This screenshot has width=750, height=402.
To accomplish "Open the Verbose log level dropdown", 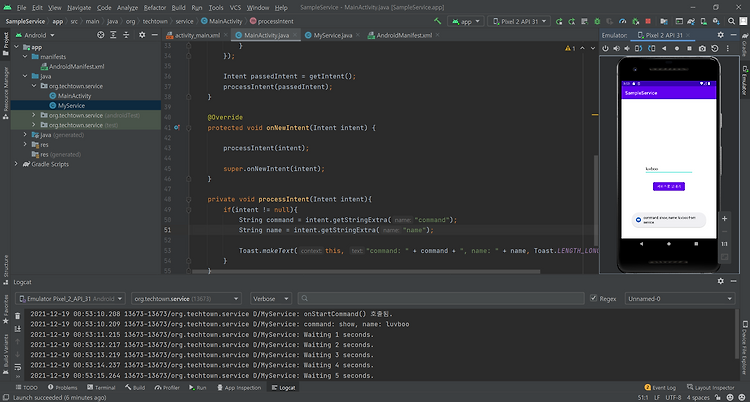I will 271,299.
